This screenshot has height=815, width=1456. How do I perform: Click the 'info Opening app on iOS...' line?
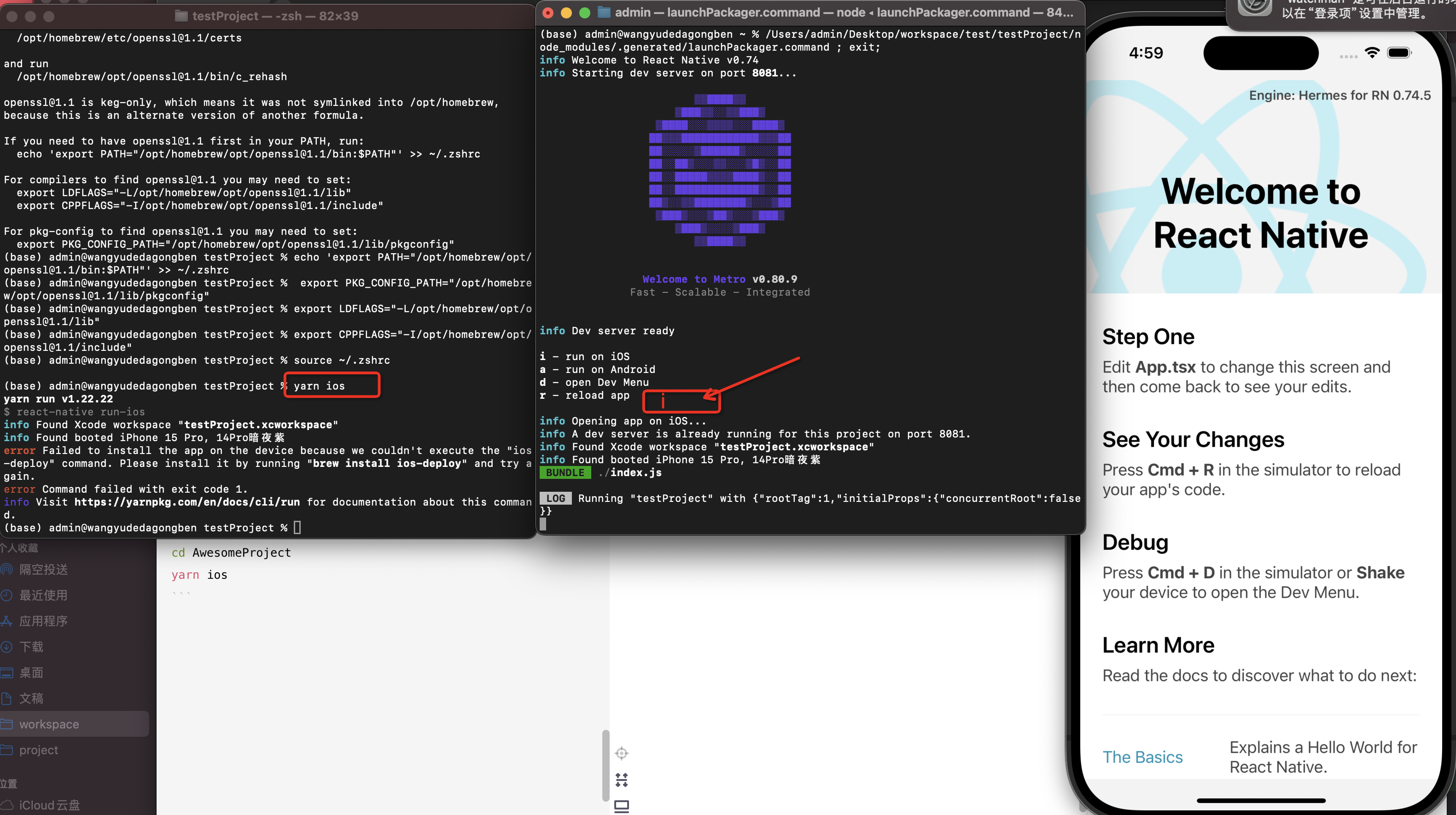[x=623, y=420]
